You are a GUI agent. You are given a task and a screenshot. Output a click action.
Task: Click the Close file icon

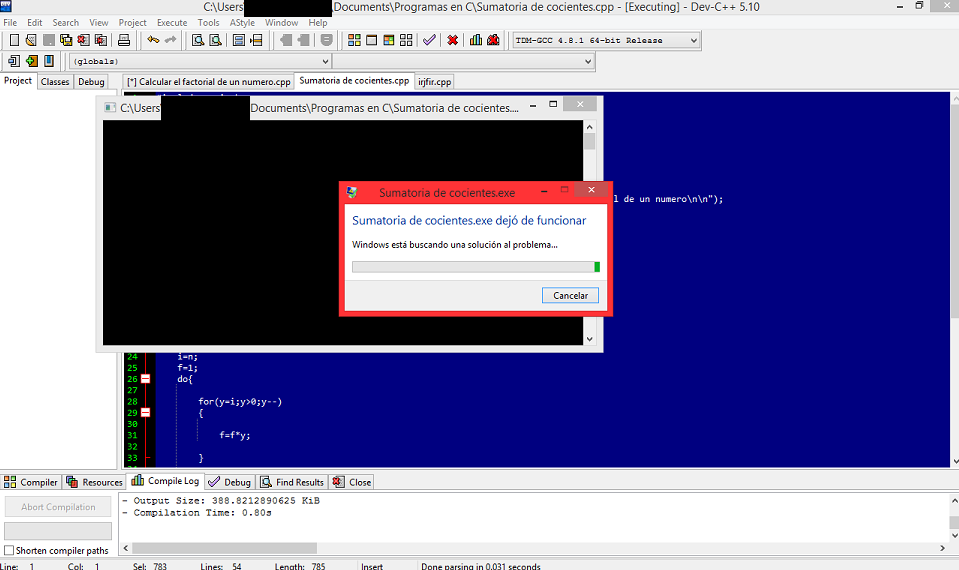click(83, 40)
